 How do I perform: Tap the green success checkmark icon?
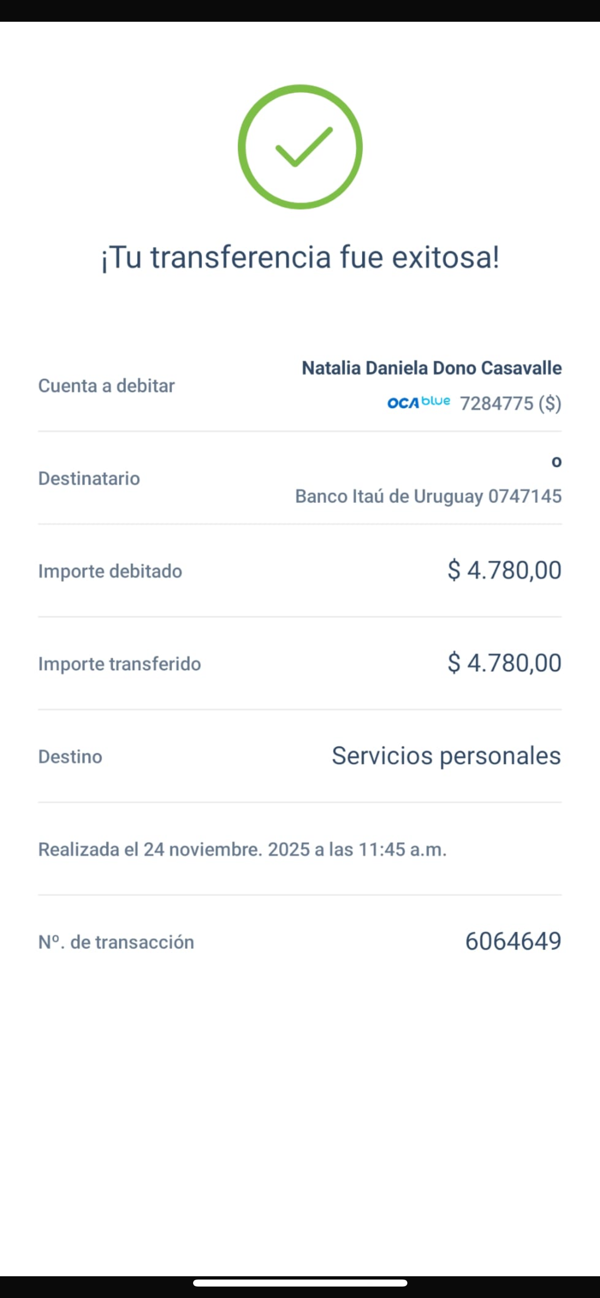tap(300, 147)
